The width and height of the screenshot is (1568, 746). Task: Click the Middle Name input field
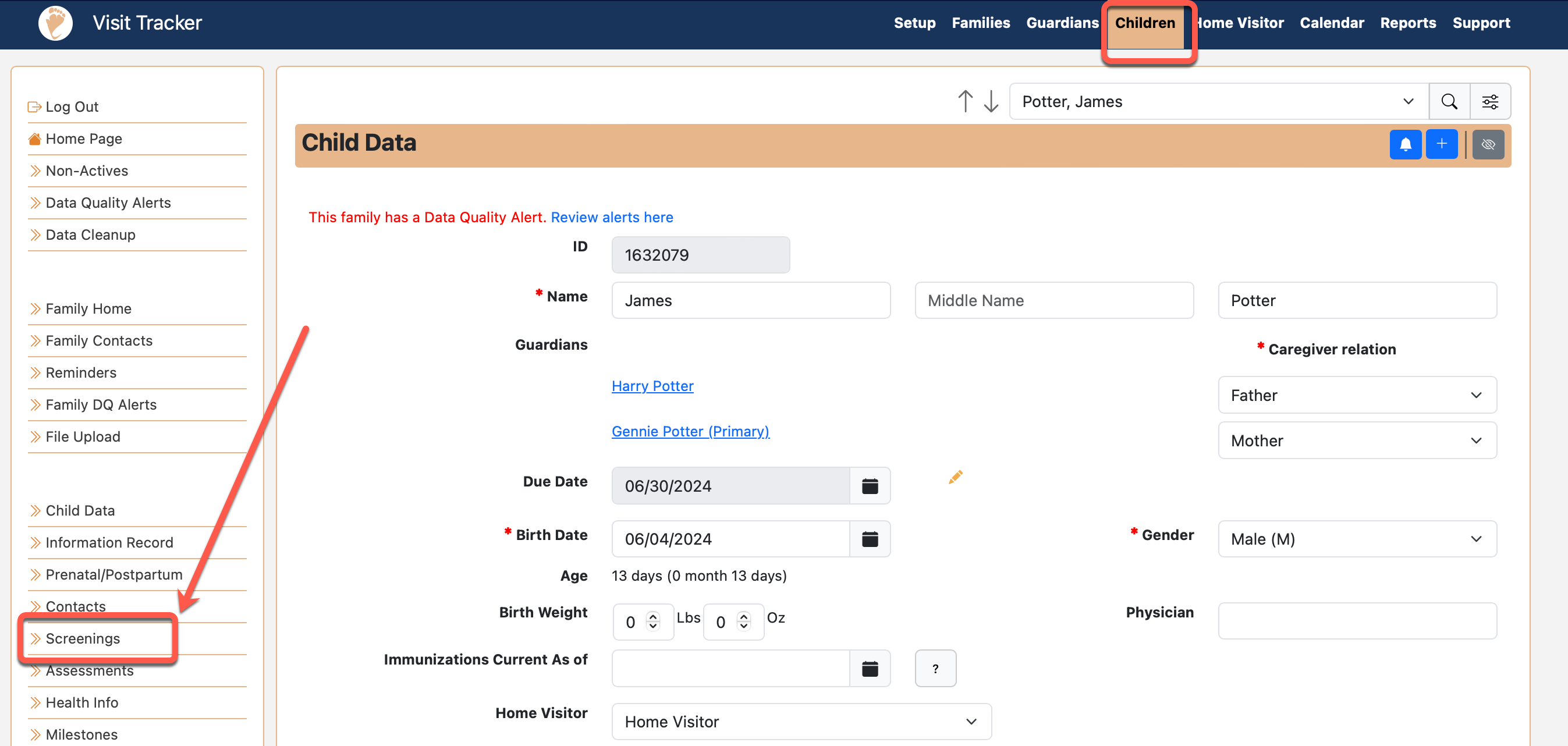click(x=1053, y=300)
